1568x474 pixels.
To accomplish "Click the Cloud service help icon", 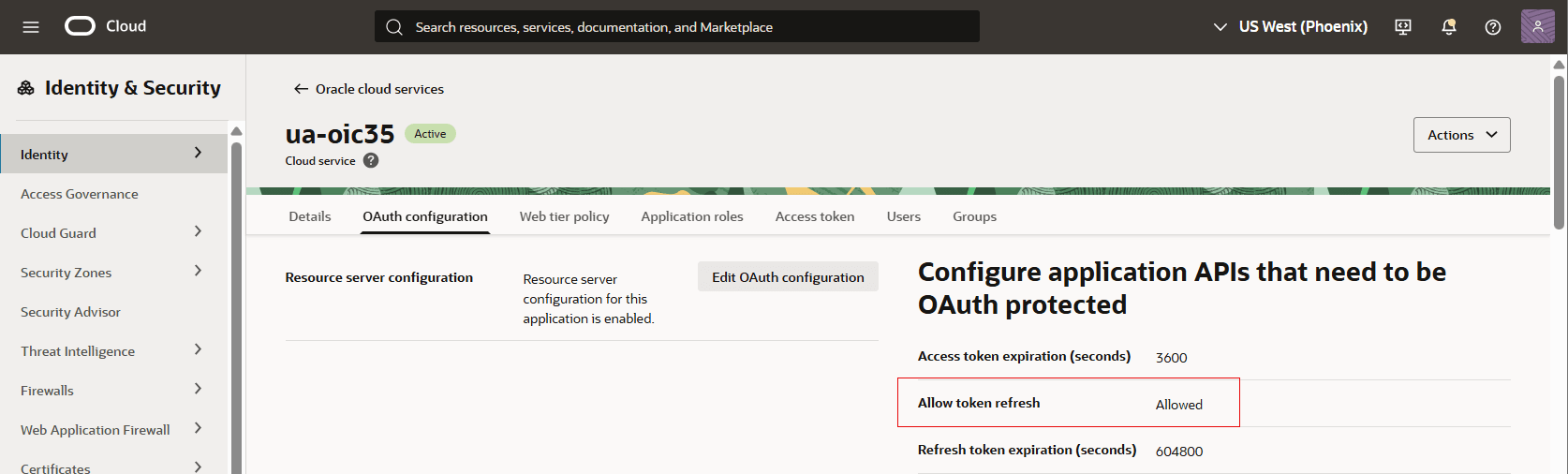I will (x=371, y=160).
